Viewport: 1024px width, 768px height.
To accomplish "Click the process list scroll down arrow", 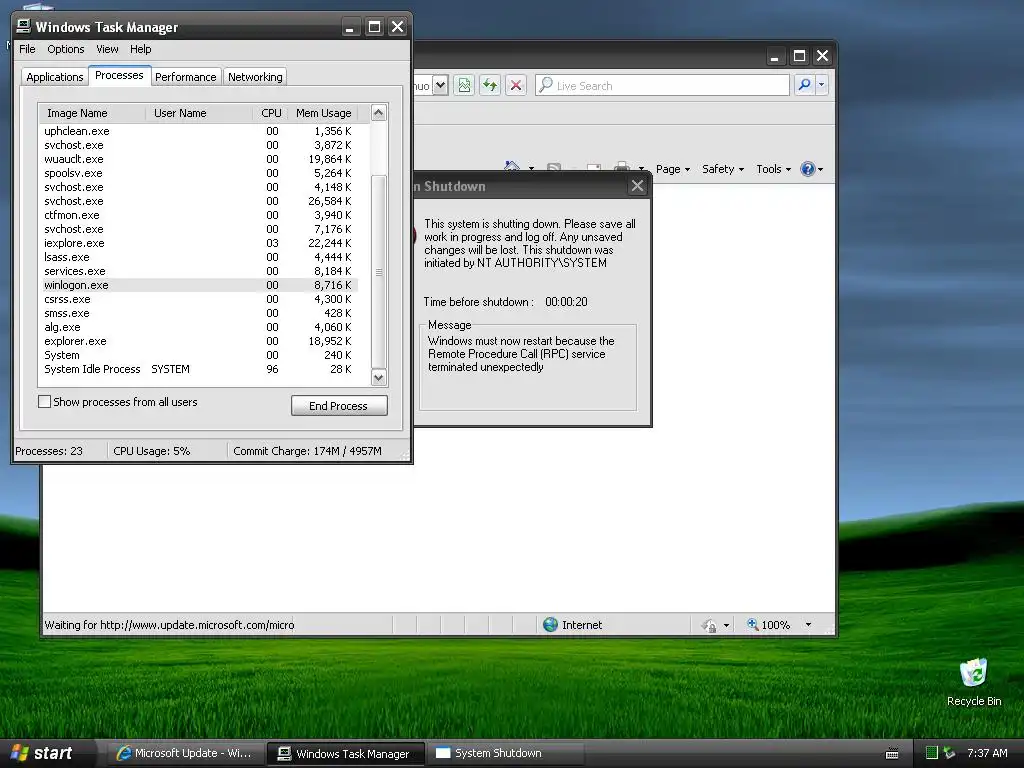I will click(x=379, y=377).
